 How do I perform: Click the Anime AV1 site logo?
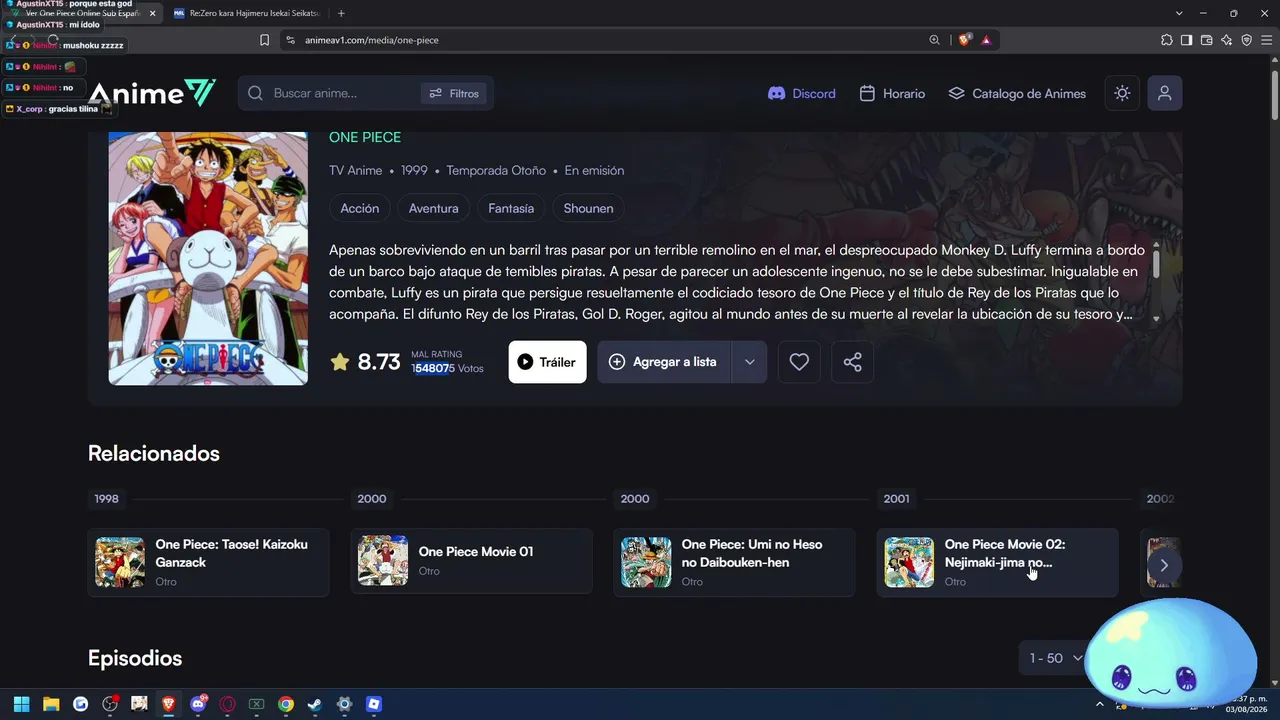pyautogui.click(x=152, y=93)
